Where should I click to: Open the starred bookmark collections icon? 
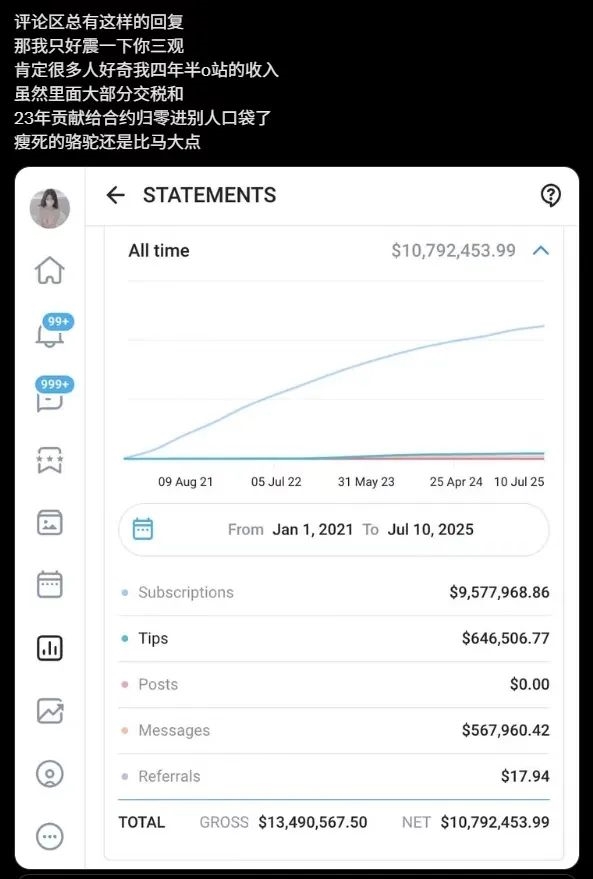[x=50, y=460]
